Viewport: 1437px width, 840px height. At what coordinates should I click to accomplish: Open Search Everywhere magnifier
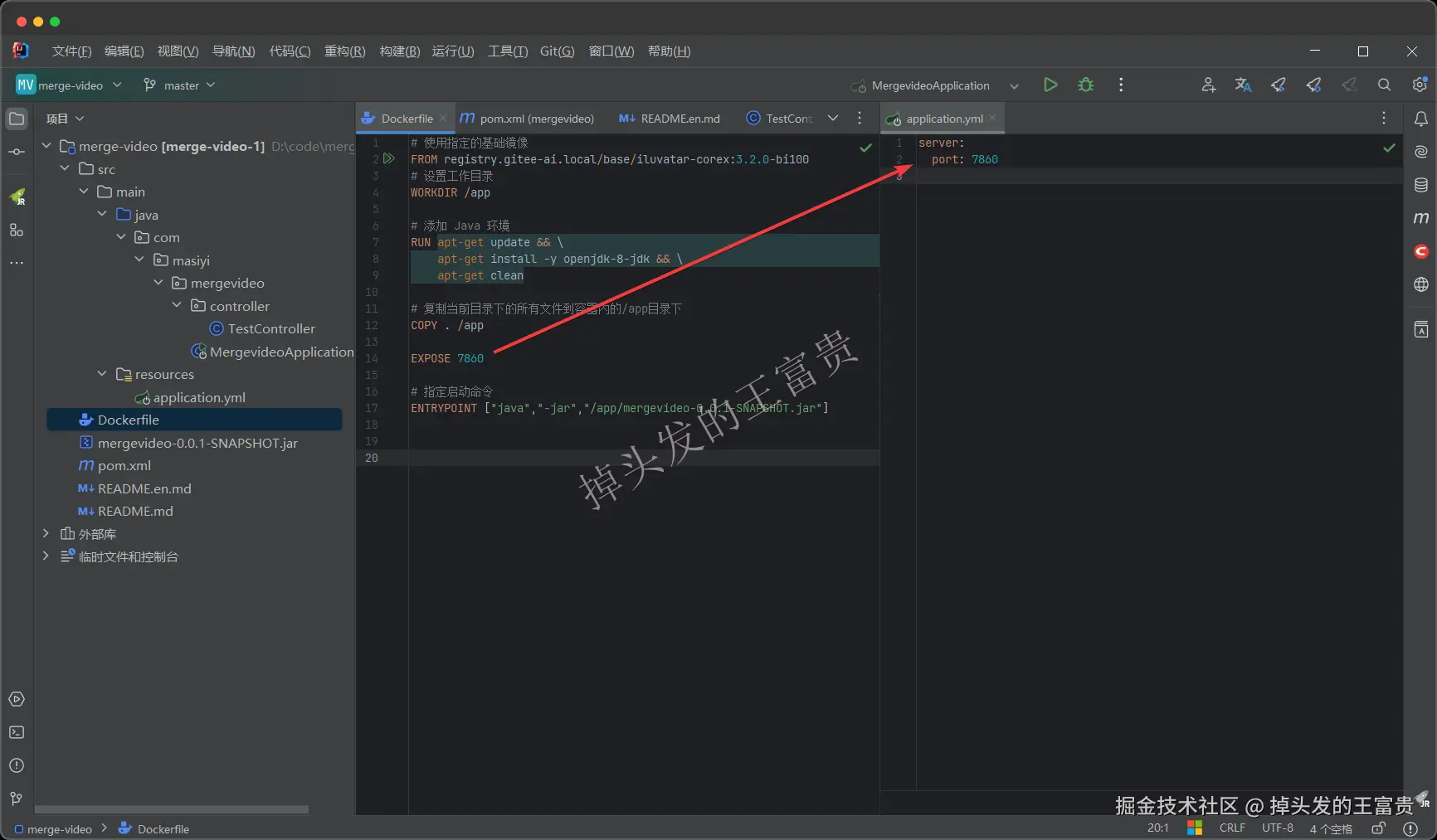click(x=1384, y=85)
